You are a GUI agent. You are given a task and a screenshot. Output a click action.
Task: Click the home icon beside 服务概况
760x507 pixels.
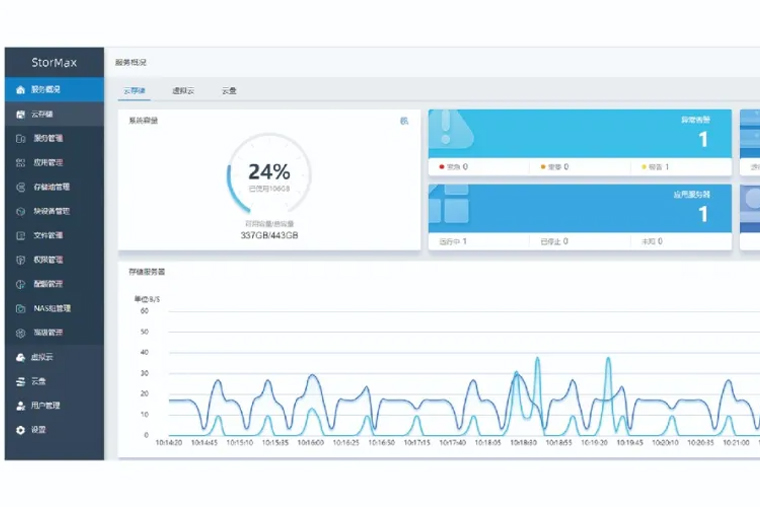coord(20,90)
